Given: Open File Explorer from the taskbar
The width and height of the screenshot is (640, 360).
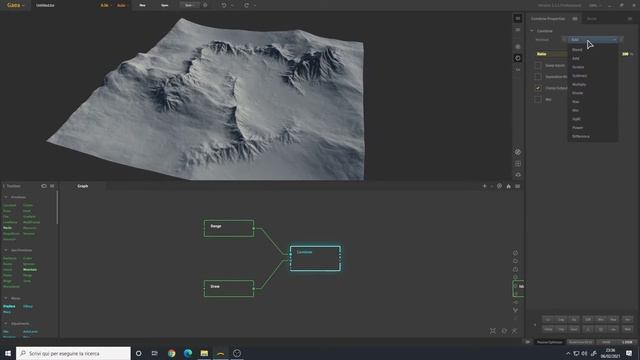Looking at the screenshot, I should (x=204, y=353).
